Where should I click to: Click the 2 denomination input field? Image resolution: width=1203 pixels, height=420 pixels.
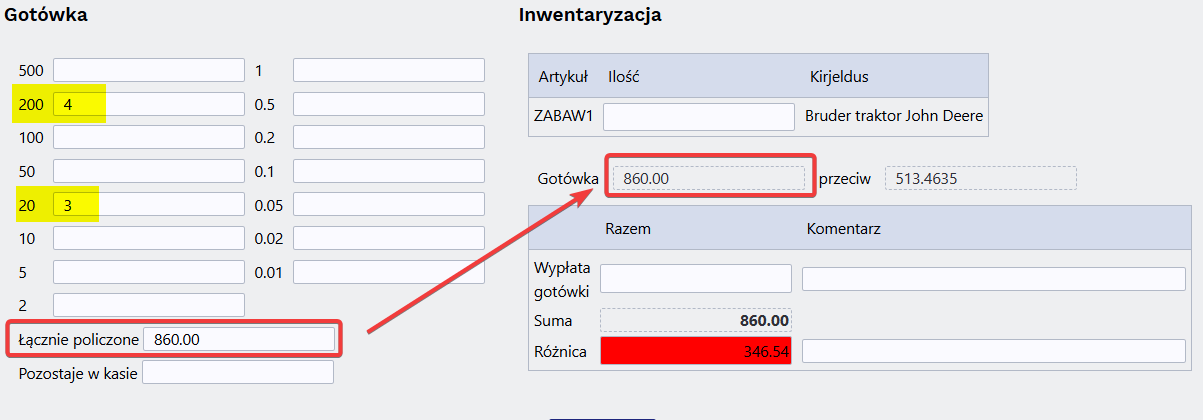148,305
